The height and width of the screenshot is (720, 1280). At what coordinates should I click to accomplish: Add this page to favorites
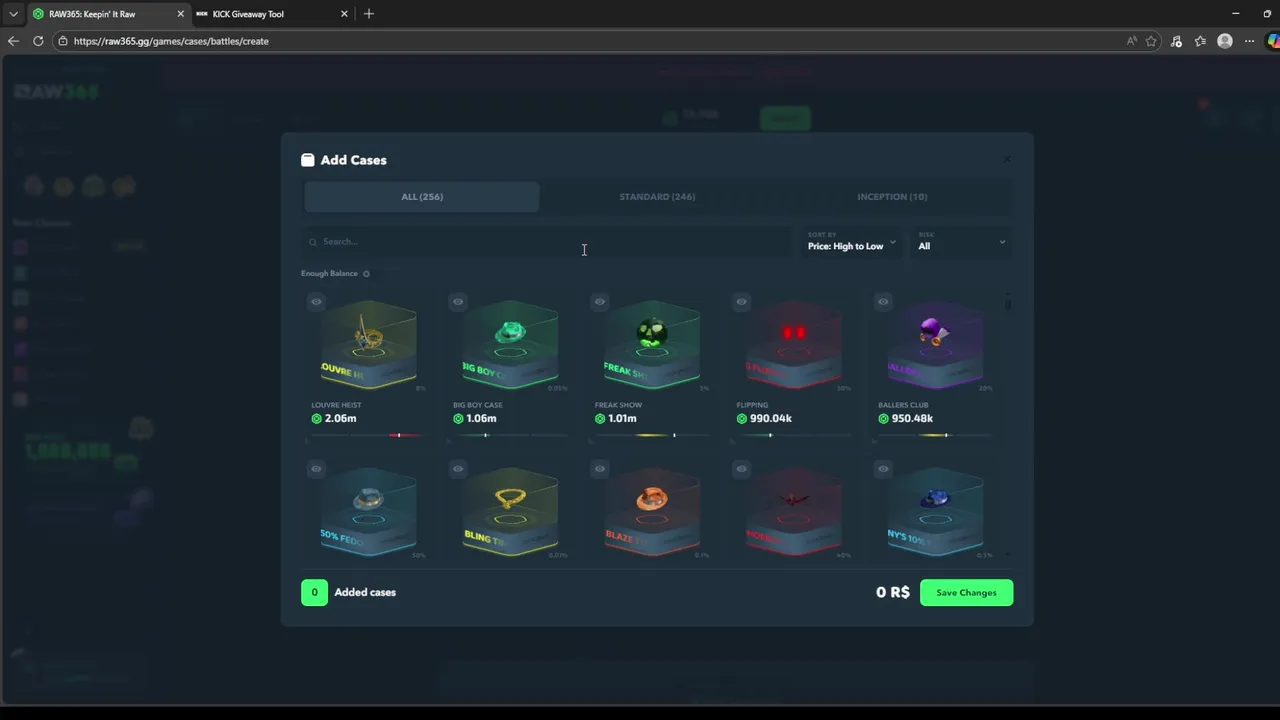coord(1152,41)
